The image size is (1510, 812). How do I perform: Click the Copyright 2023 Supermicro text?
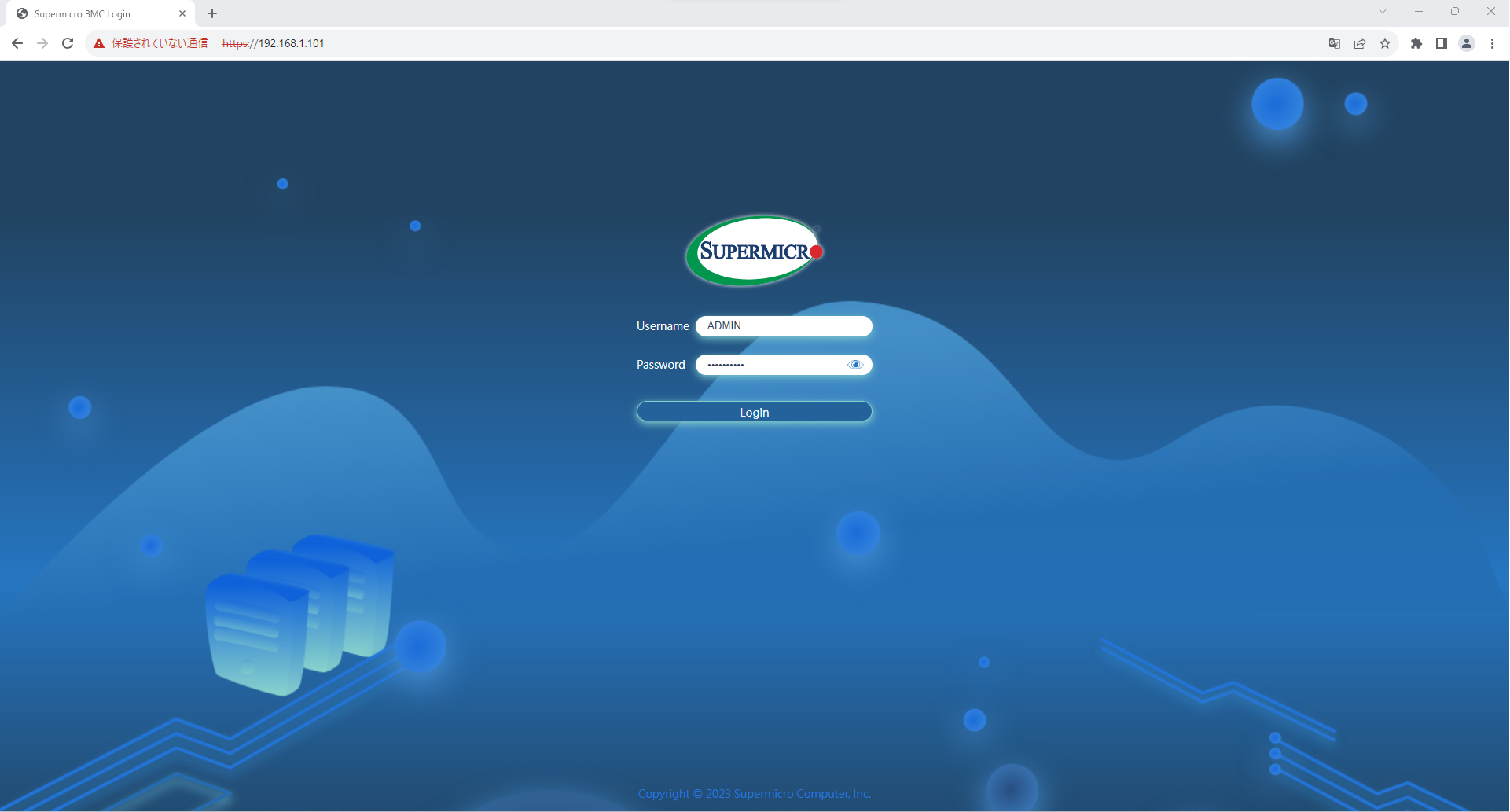coord(755,794)
